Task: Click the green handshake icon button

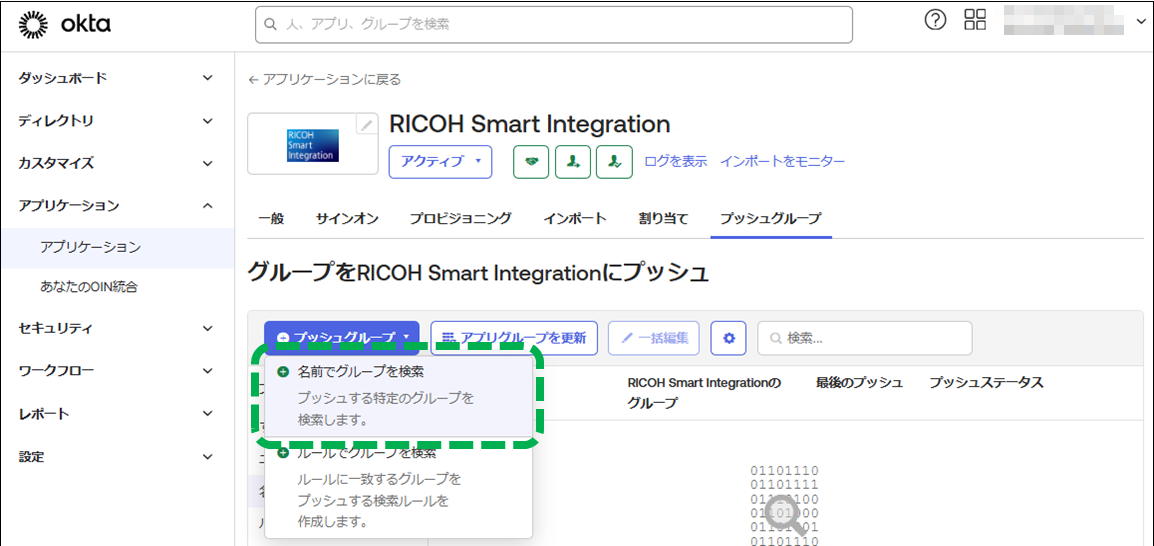Action: [x=531, y=162]
